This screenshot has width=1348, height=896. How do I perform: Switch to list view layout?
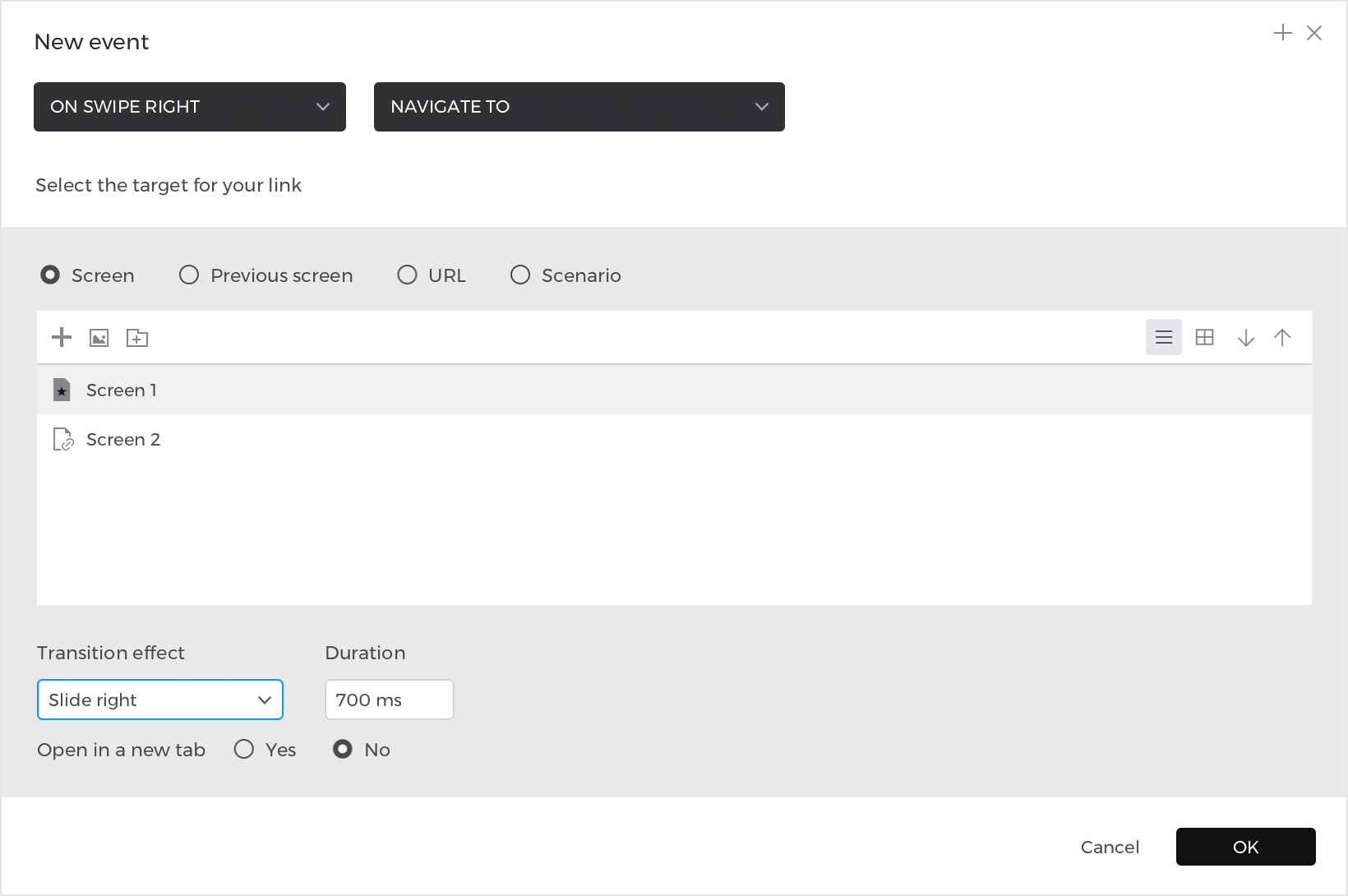1163,337
